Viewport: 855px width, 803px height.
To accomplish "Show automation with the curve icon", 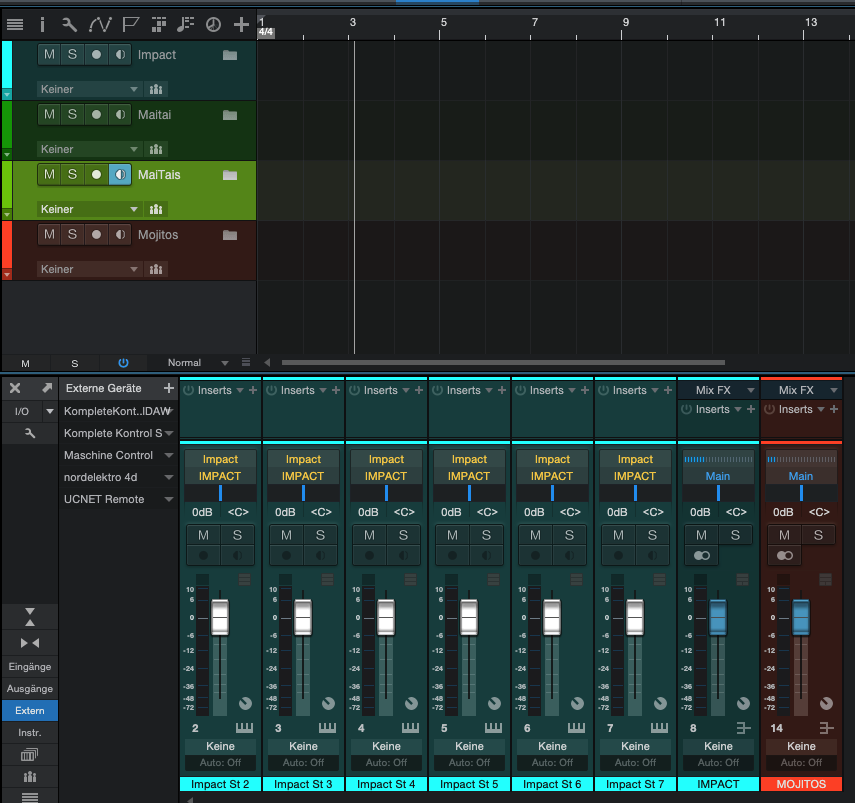I will pyautogui.click(x=100, y=24).
